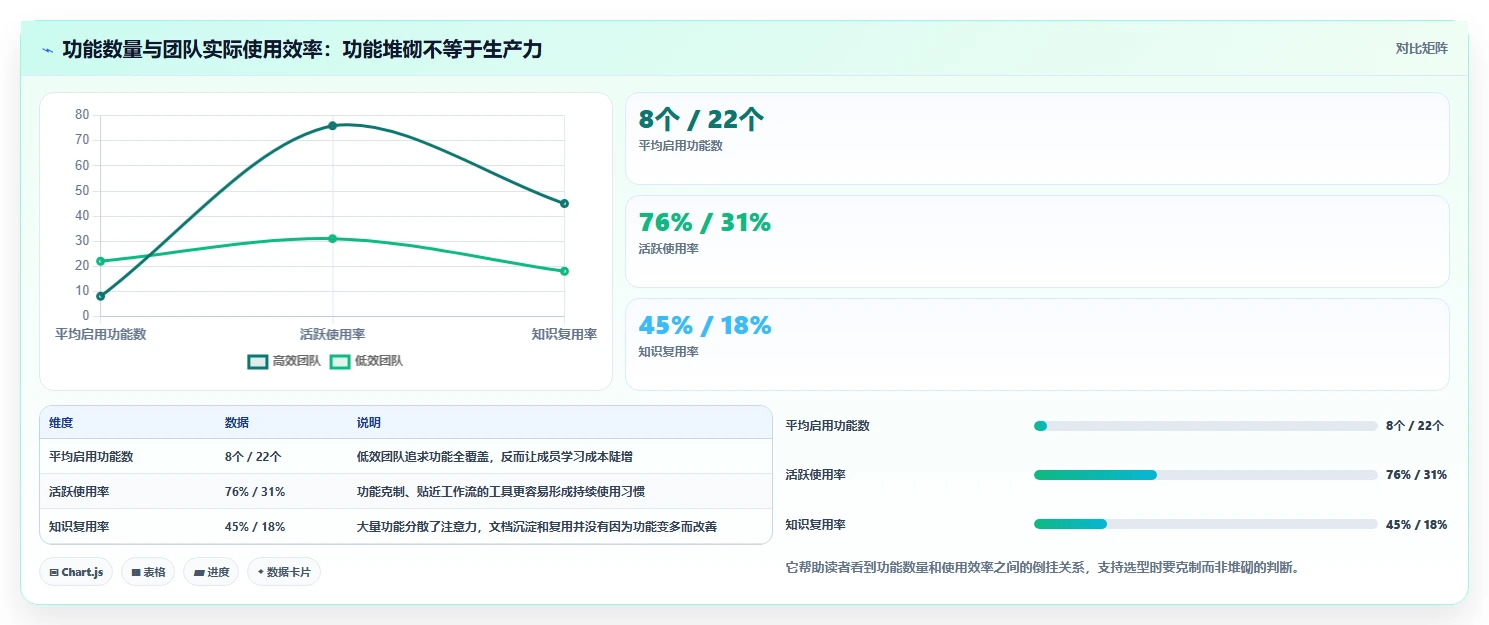Click the 低效团队 point at 知识复用率

564,271
